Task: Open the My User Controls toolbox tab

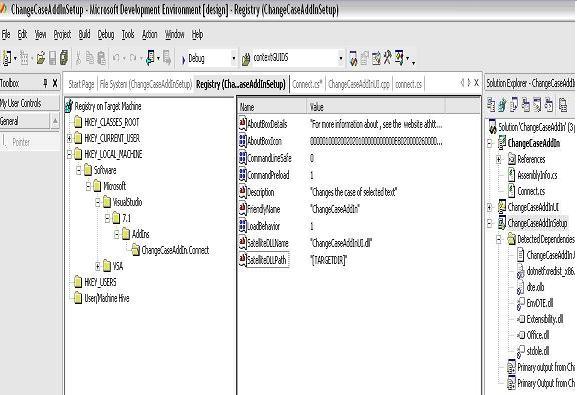Action: tap(29, 103)
